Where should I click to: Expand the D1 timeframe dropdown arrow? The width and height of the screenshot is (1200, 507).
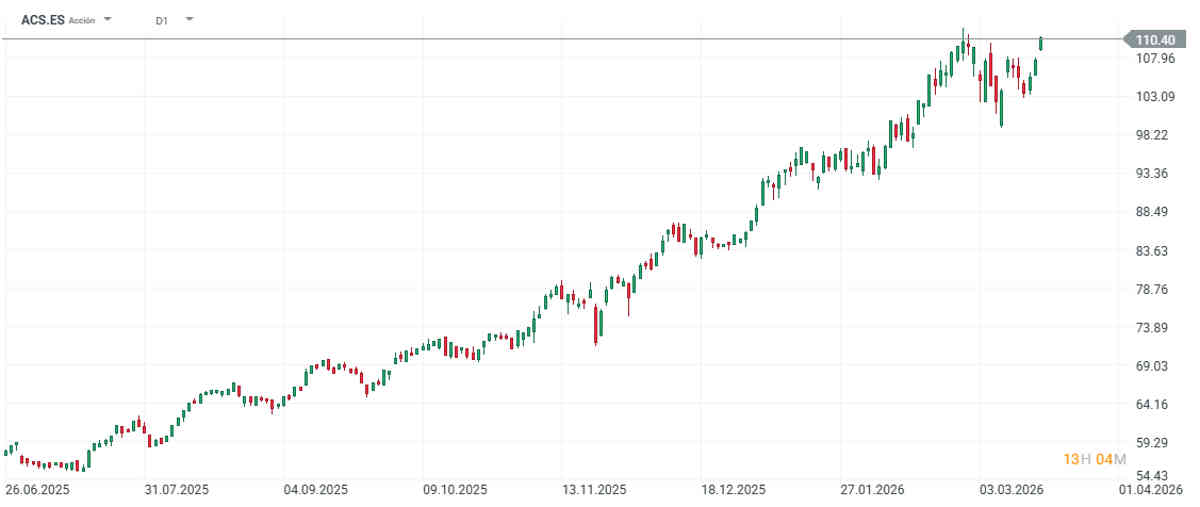pos(190,19)
